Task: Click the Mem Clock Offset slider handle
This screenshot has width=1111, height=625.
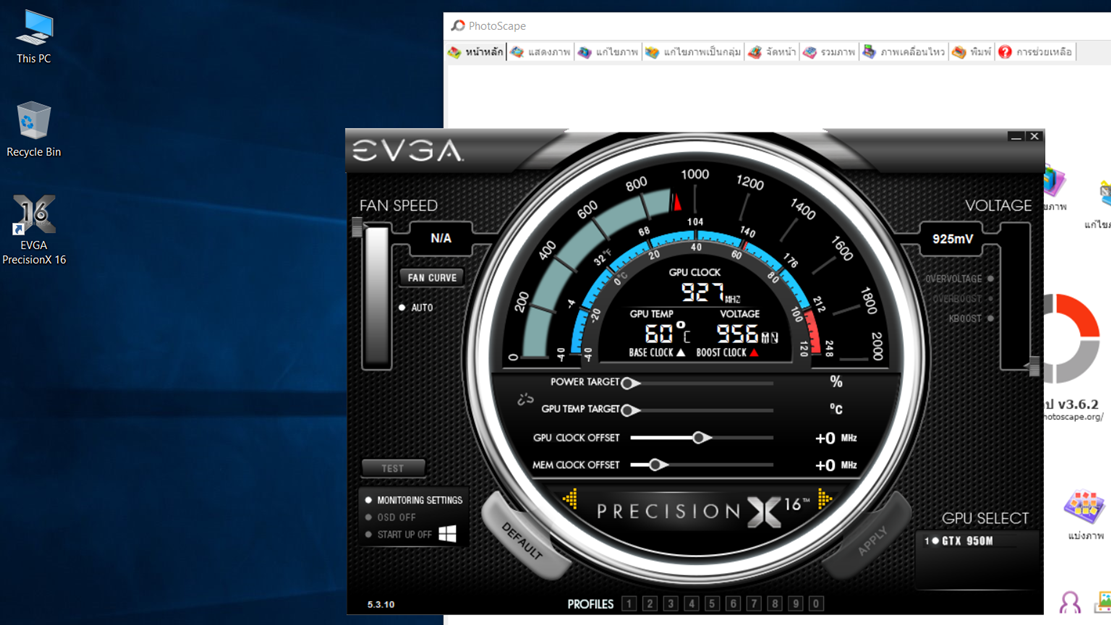Action: [657, 465]
